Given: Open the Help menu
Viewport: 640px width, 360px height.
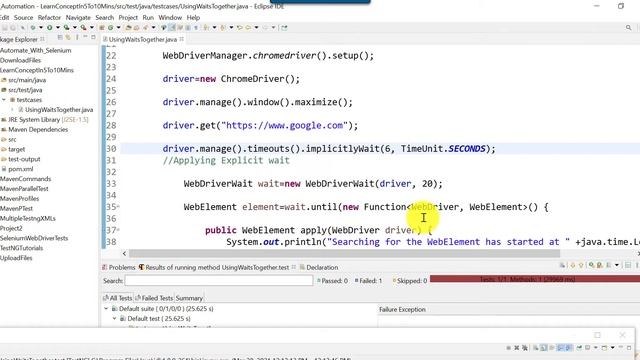Looking at the screenshot, I should point(193,18).
